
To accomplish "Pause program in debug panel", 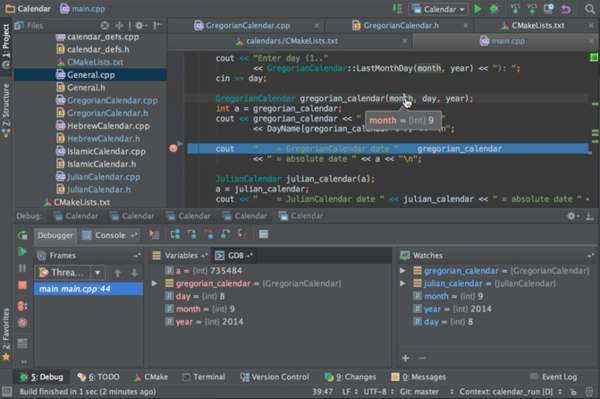I will point(23,268).
